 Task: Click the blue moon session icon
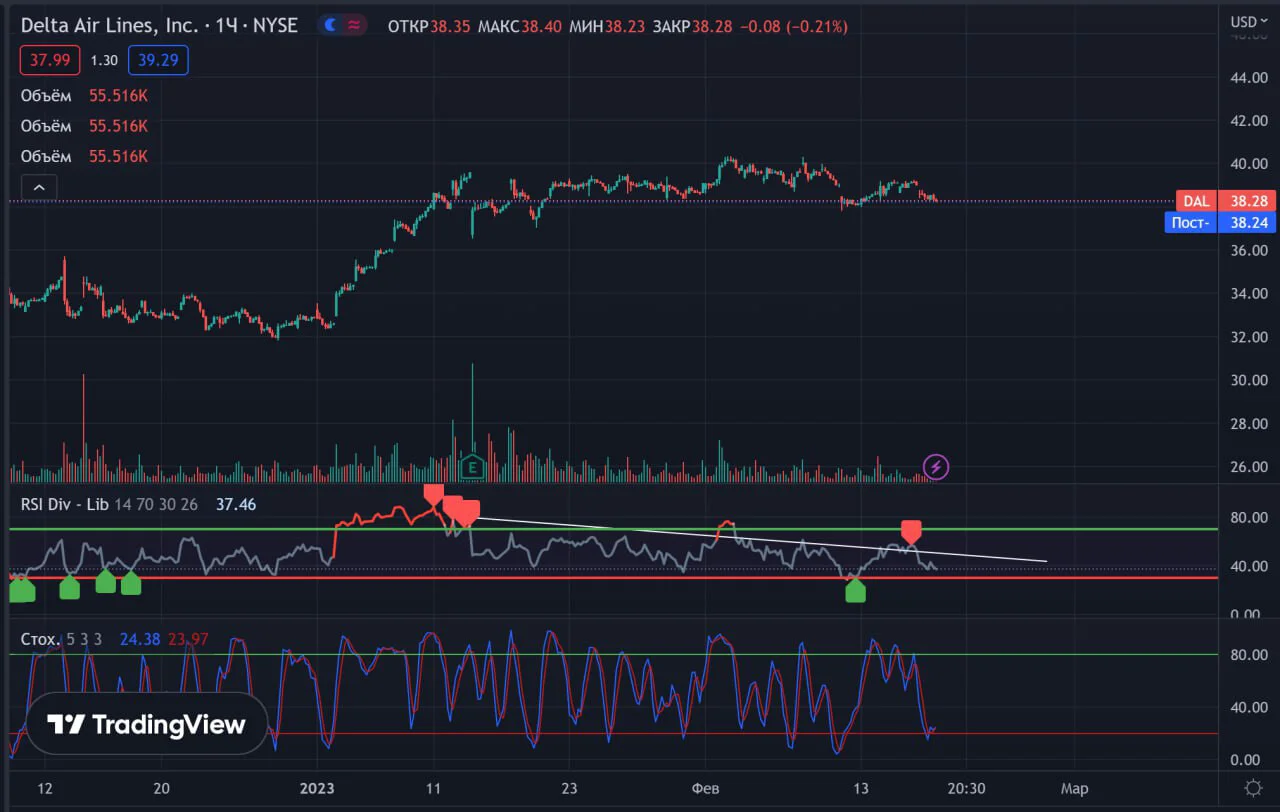[331, 26]
